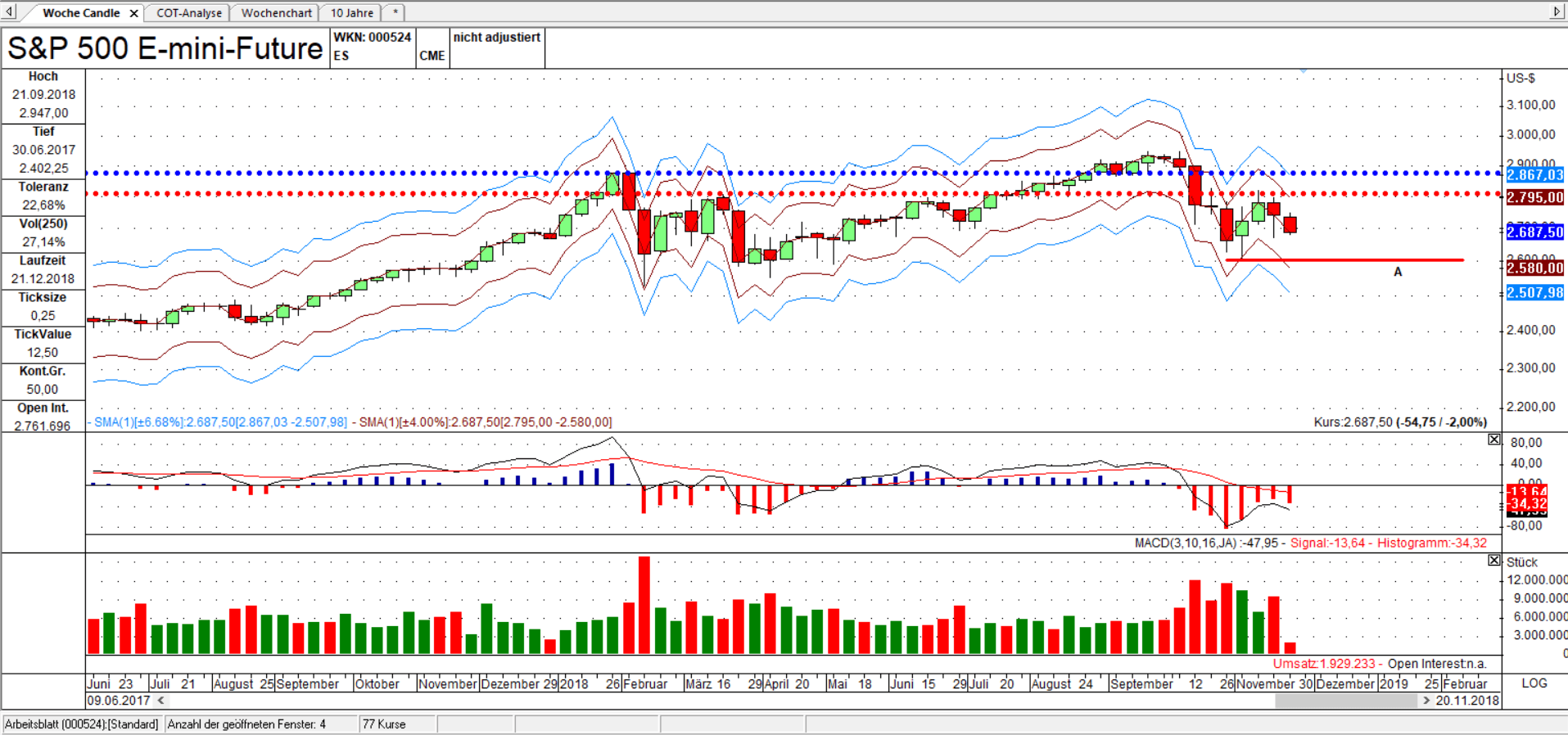Click the Kont.Gr. value 50,00
1568x735 pixels.
pyautogui.click(x=43, y=389)
